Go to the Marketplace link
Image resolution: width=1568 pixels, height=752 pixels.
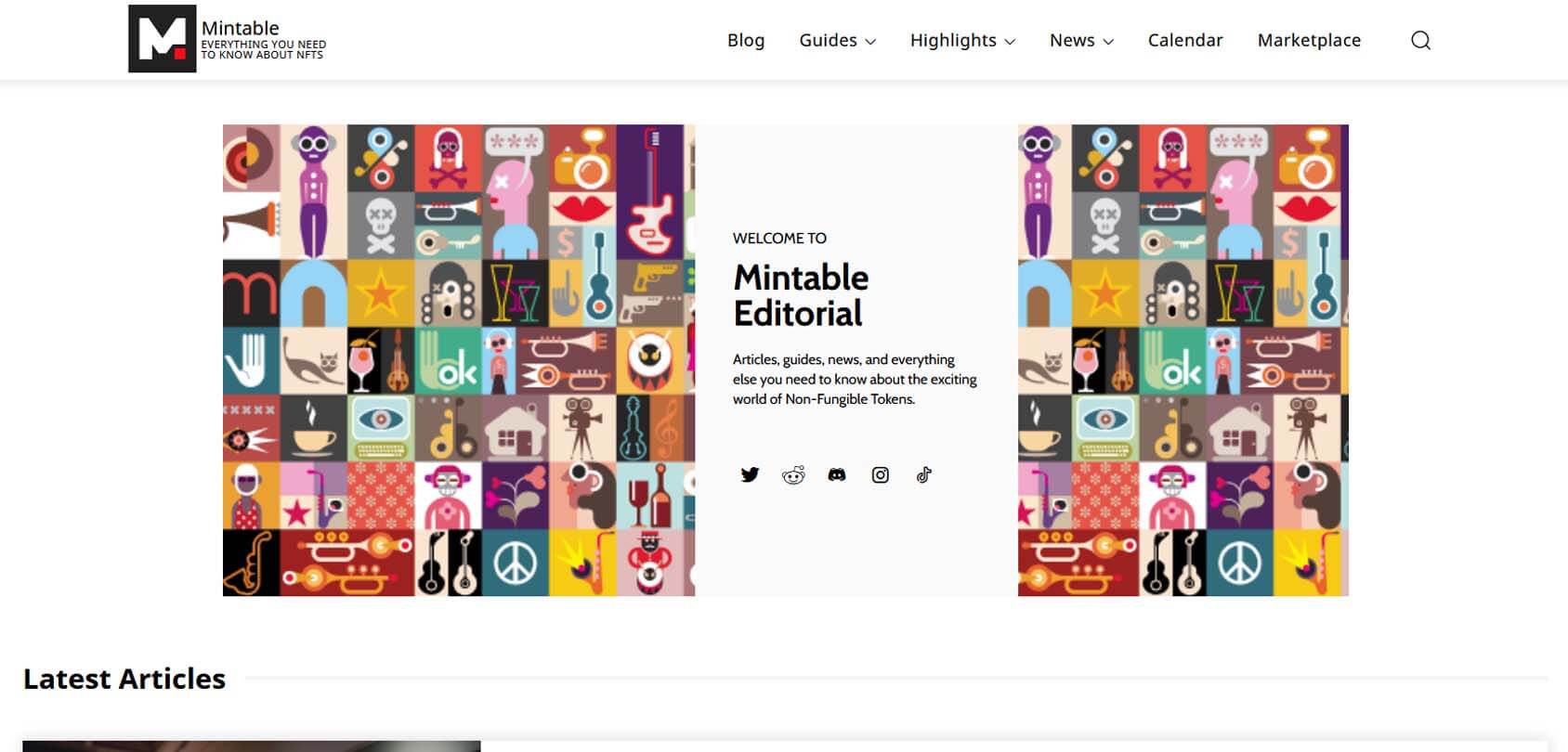click(1309, 40)
